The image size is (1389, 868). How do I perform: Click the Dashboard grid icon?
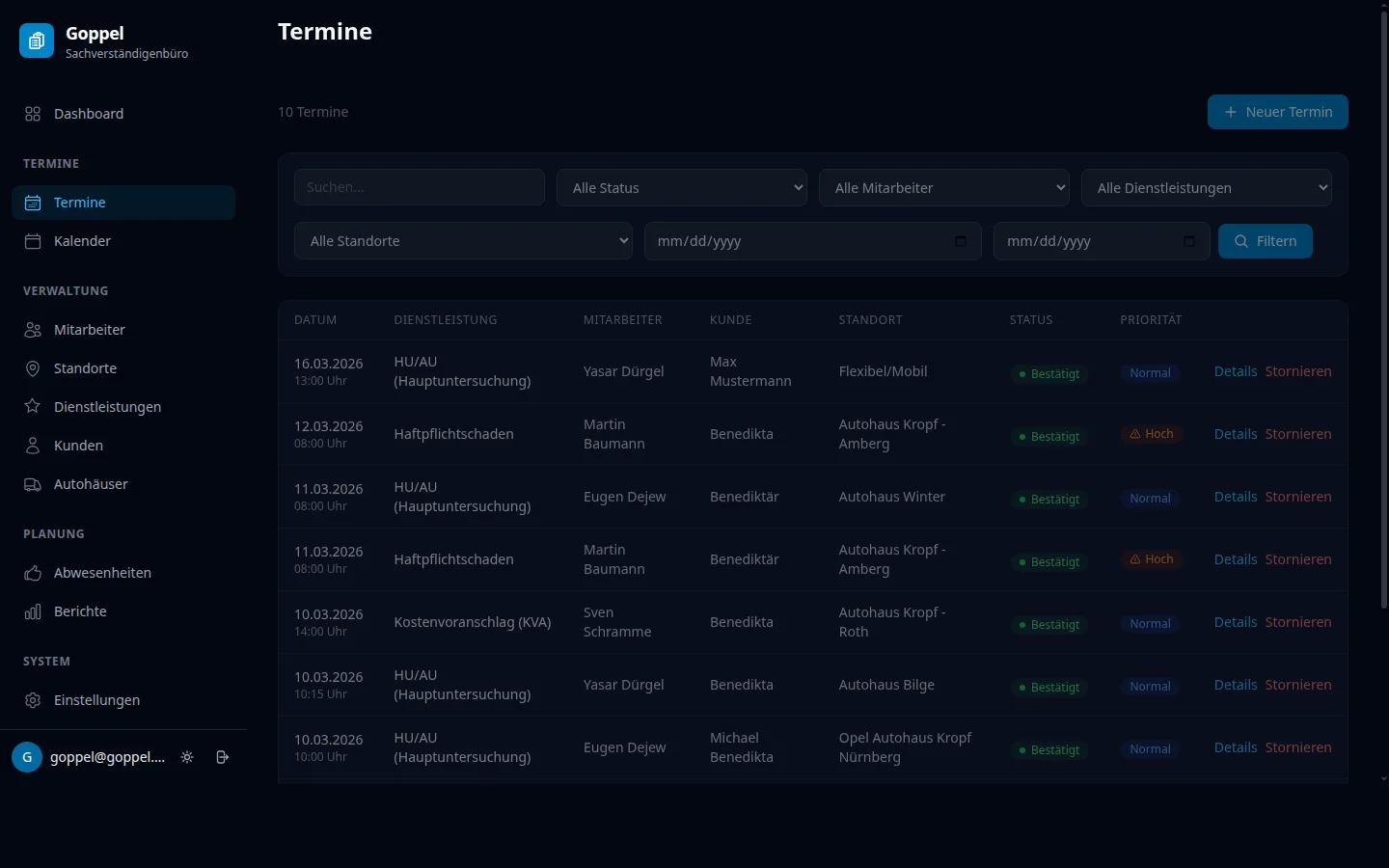[x=33, y=114]
